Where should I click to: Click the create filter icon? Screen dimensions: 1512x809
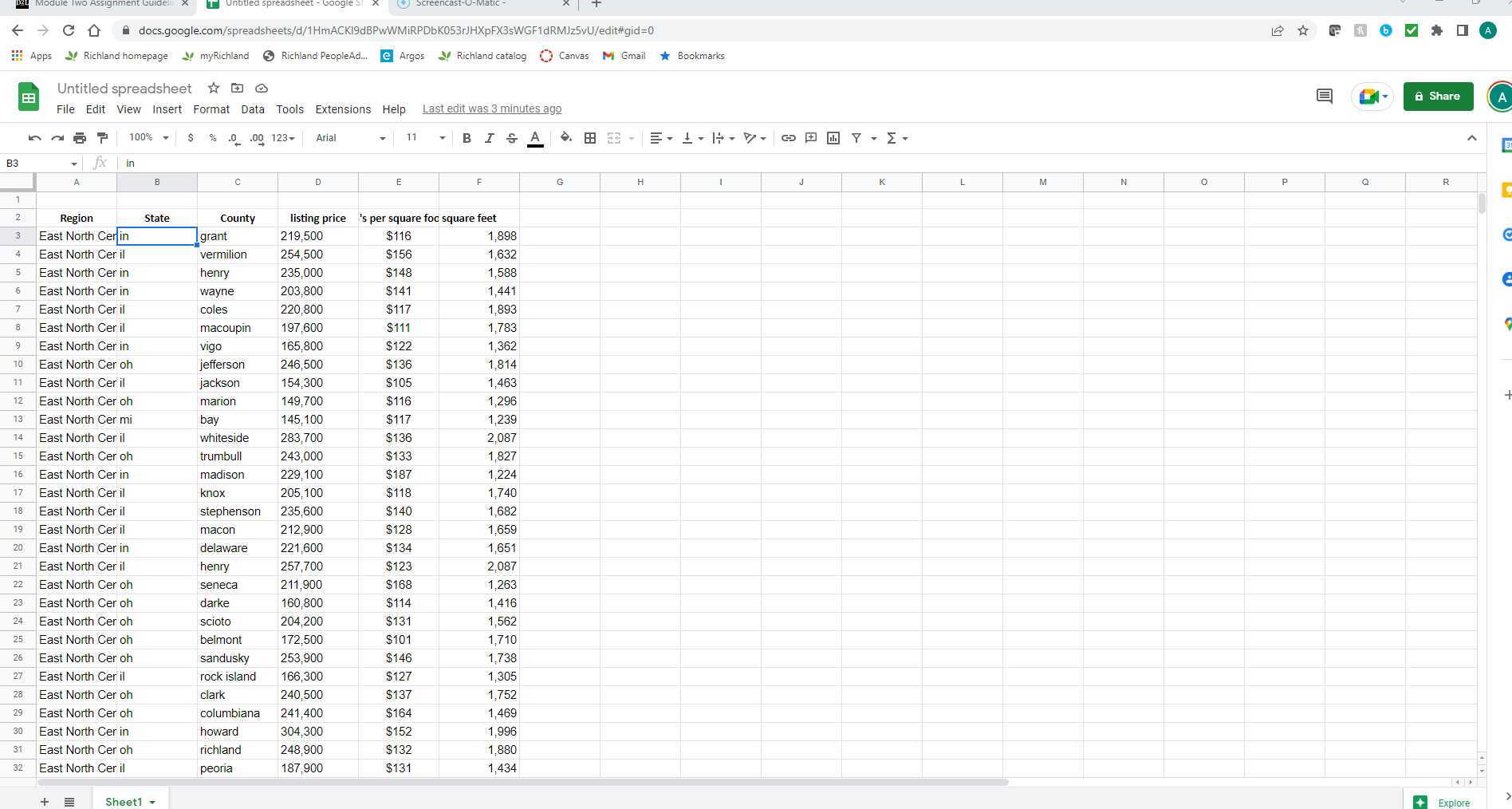(856, 137)
